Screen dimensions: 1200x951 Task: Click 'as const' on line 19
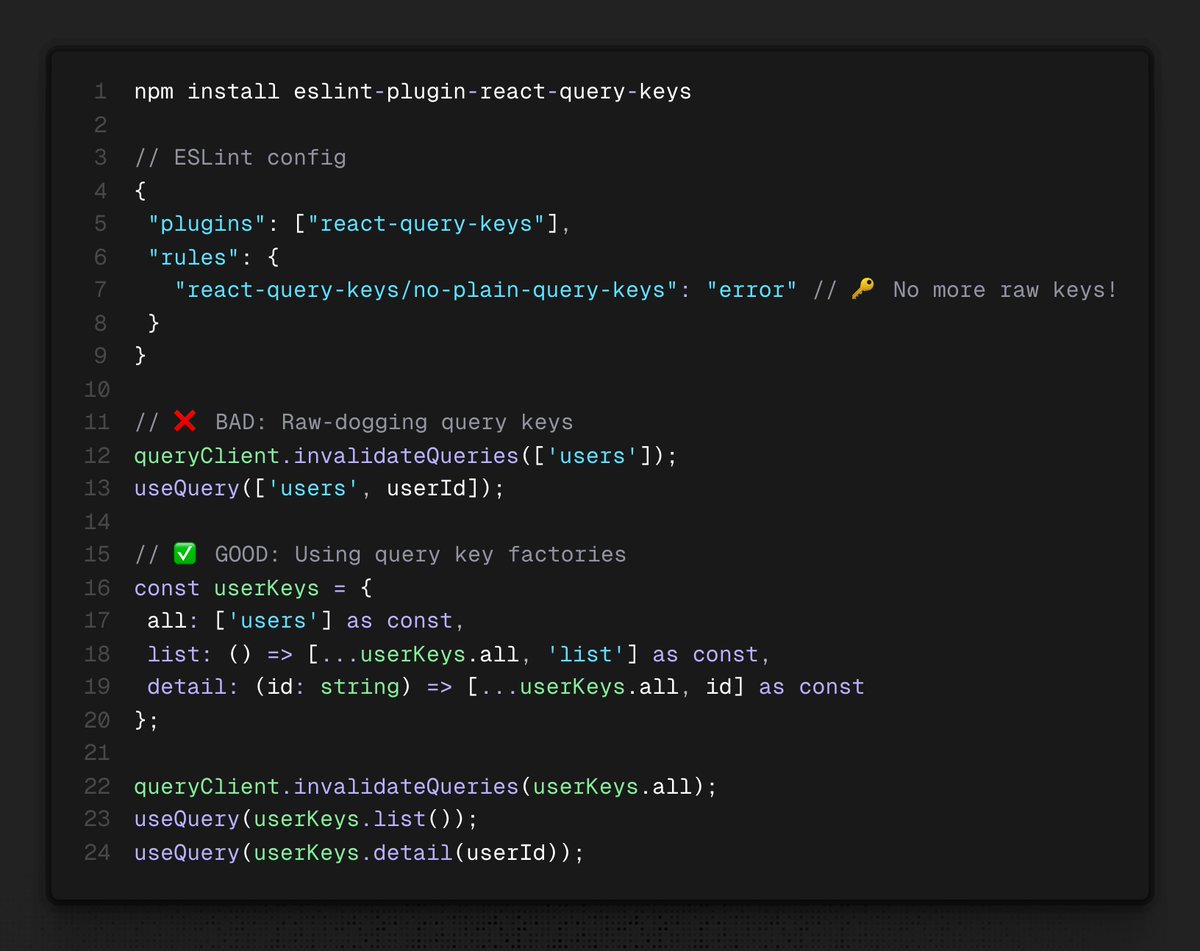(812, 686)
